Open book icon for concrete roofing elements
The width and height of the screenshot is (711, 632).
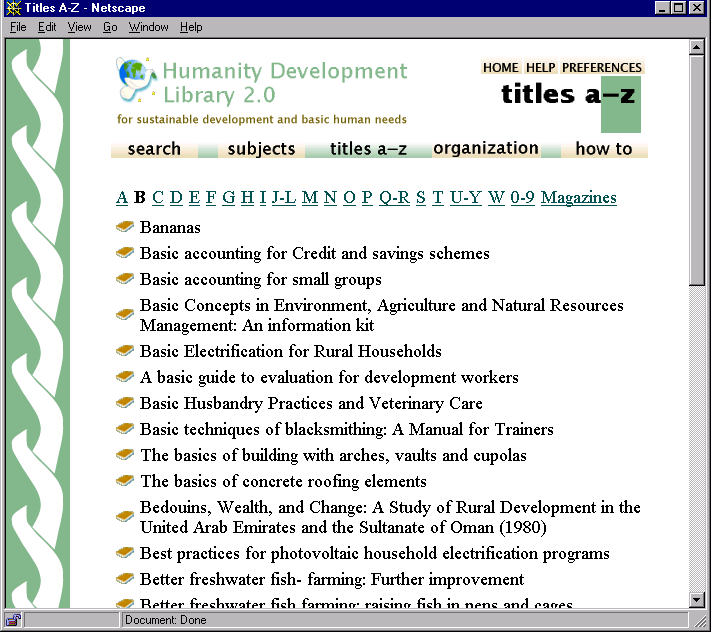click(x=125, y=482)
